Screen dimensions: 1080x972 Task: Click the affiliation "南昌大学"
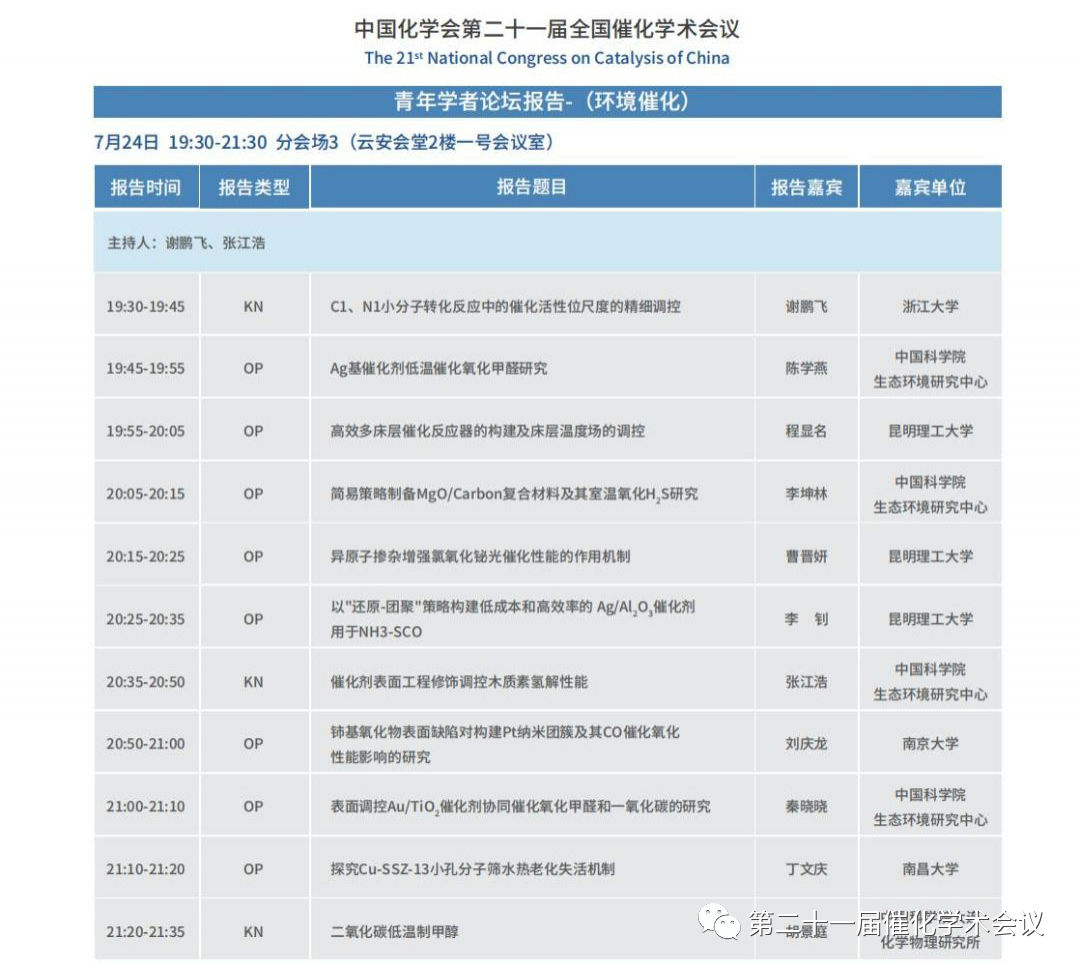931,869
